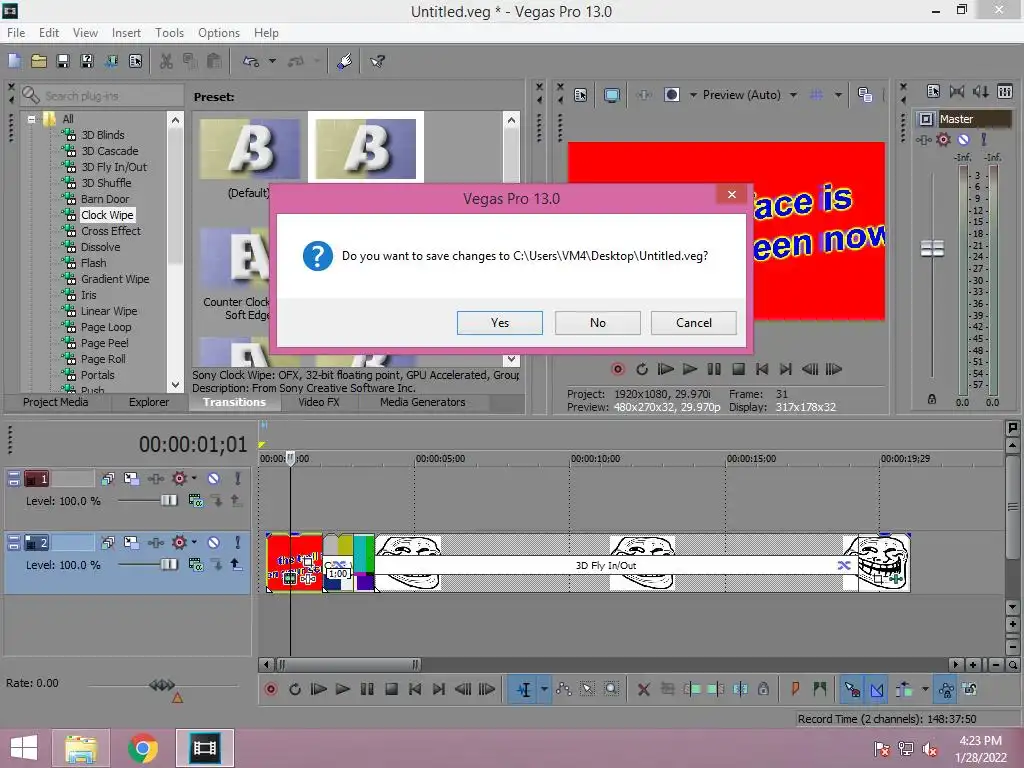Click the Undo arrow icon
1024x768 pixels.
[x=251, y=61]
